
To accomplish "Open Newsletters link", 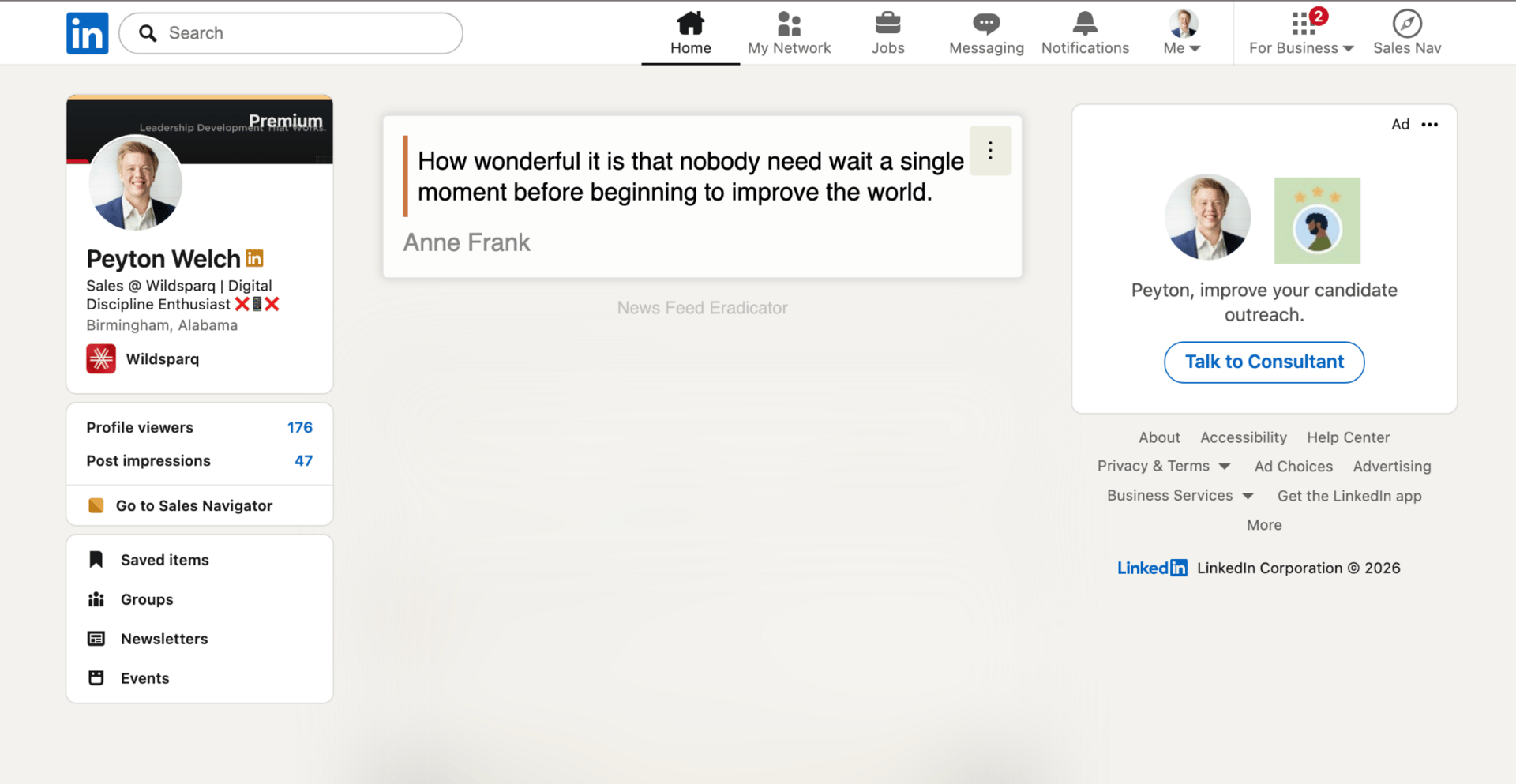I will click(164, 639).
